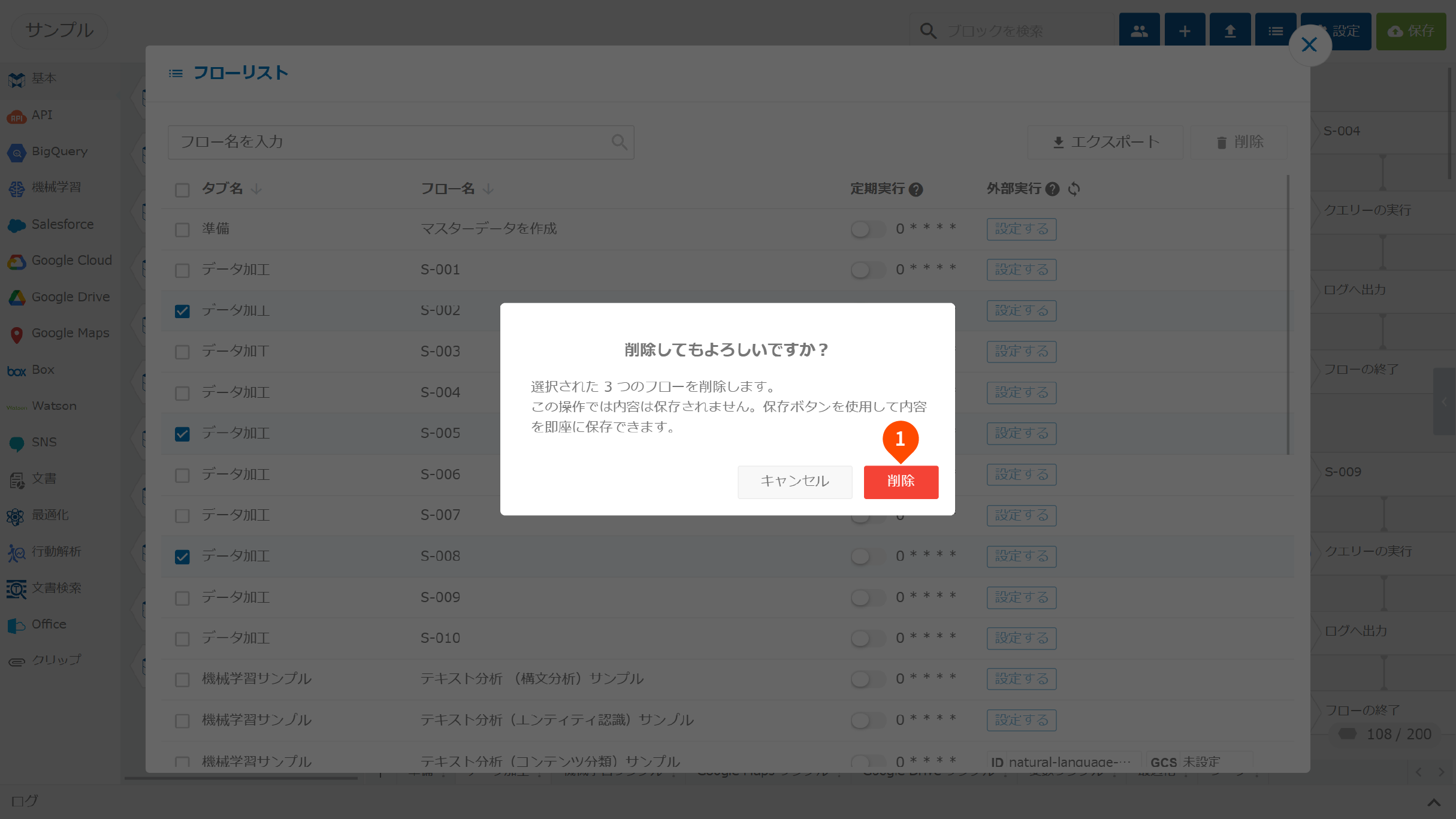
Task: Toggle scheduled execution for マスターデータを作成
Action: tap(867, 229)
